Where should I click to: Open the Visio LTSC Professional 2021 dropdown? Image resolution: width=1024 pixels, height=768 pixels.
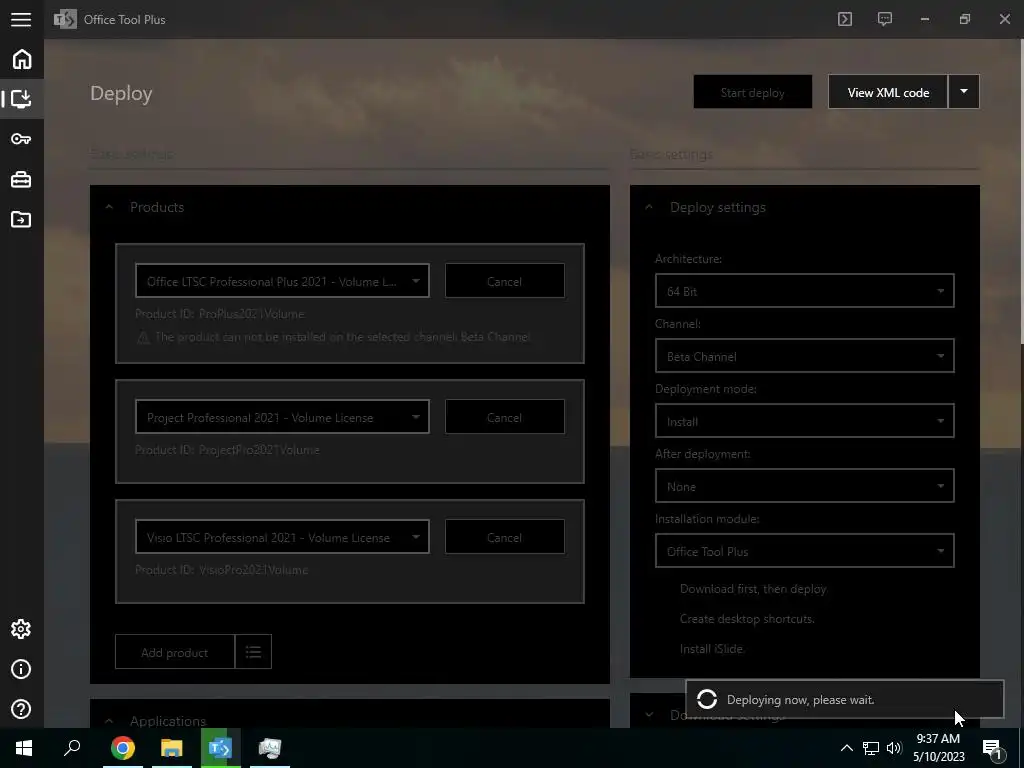click(x=282, y=537)
